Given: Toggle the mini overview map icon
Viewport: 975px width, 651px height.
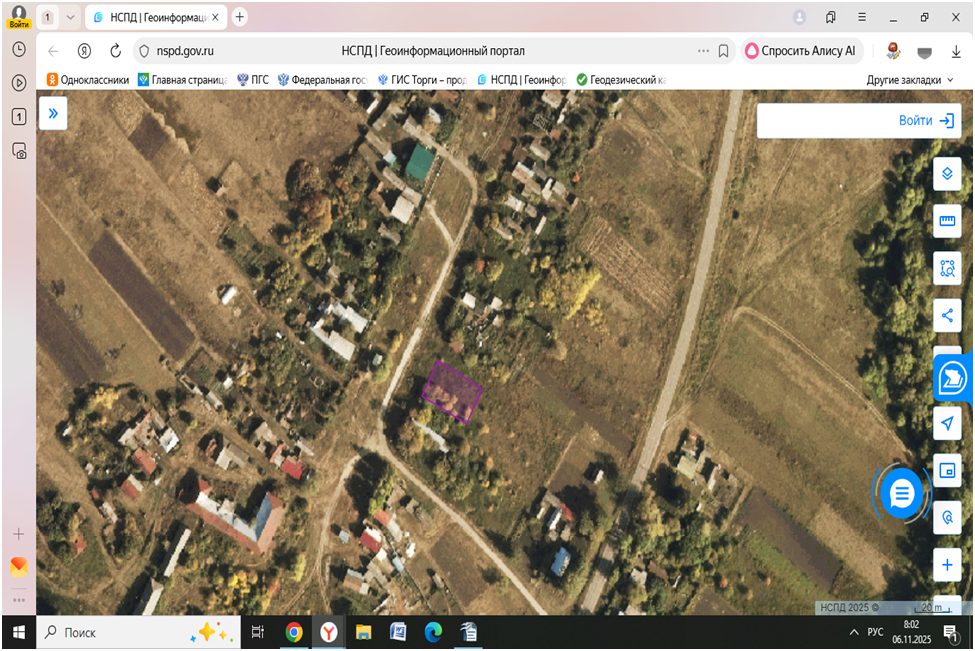Looking at the screenshot, I should click(946, 471).
